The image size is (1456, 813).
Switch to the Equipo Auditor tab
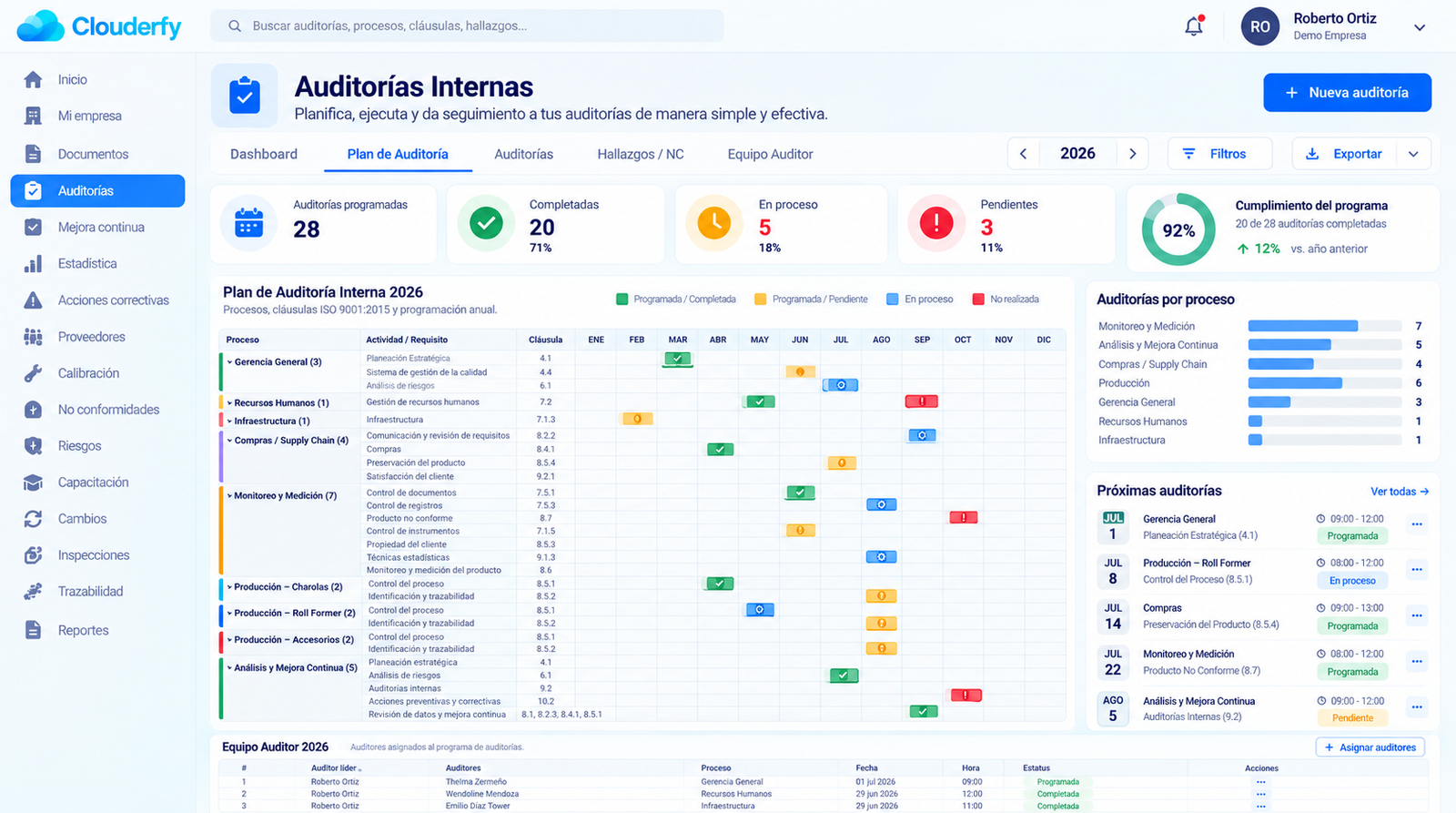[770, 154]
